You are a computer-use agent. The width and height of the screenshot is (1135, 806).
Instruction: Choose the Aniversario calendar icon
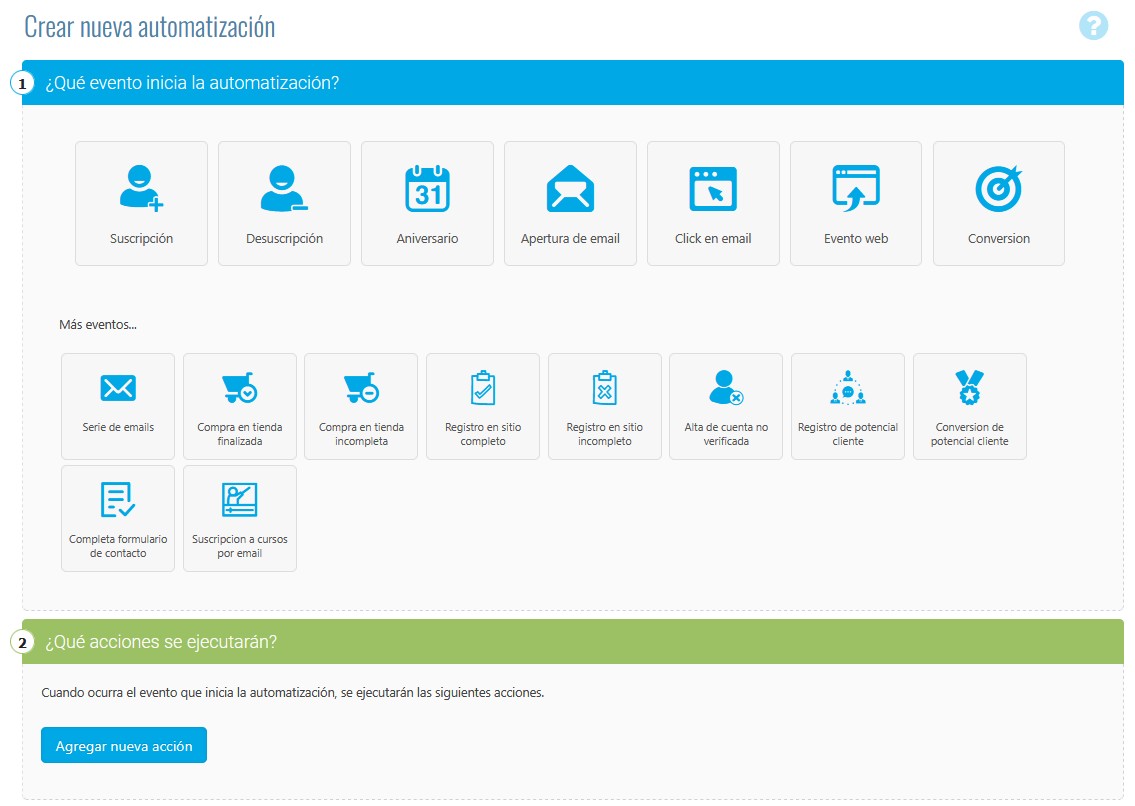[427, 200]
